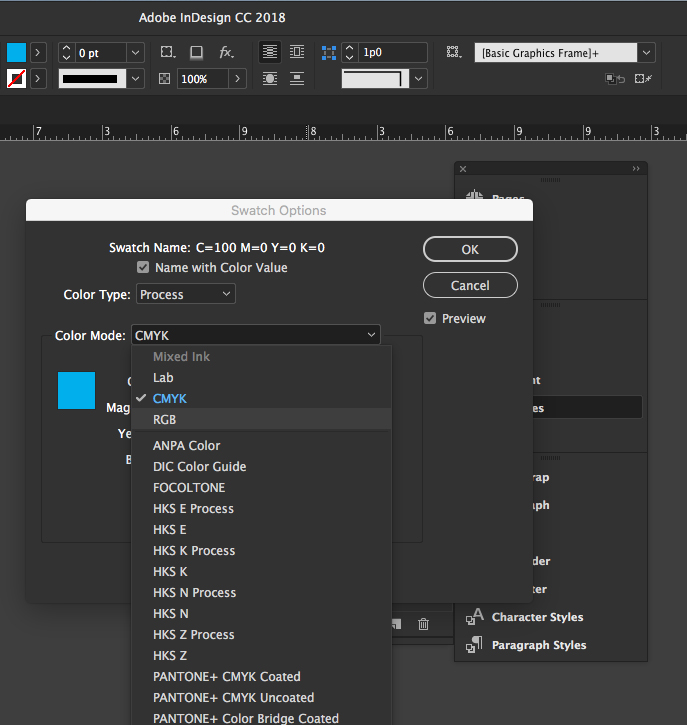Choose the checked CMYK menu entry
687x725 pixels.
[x=262, y=398]
